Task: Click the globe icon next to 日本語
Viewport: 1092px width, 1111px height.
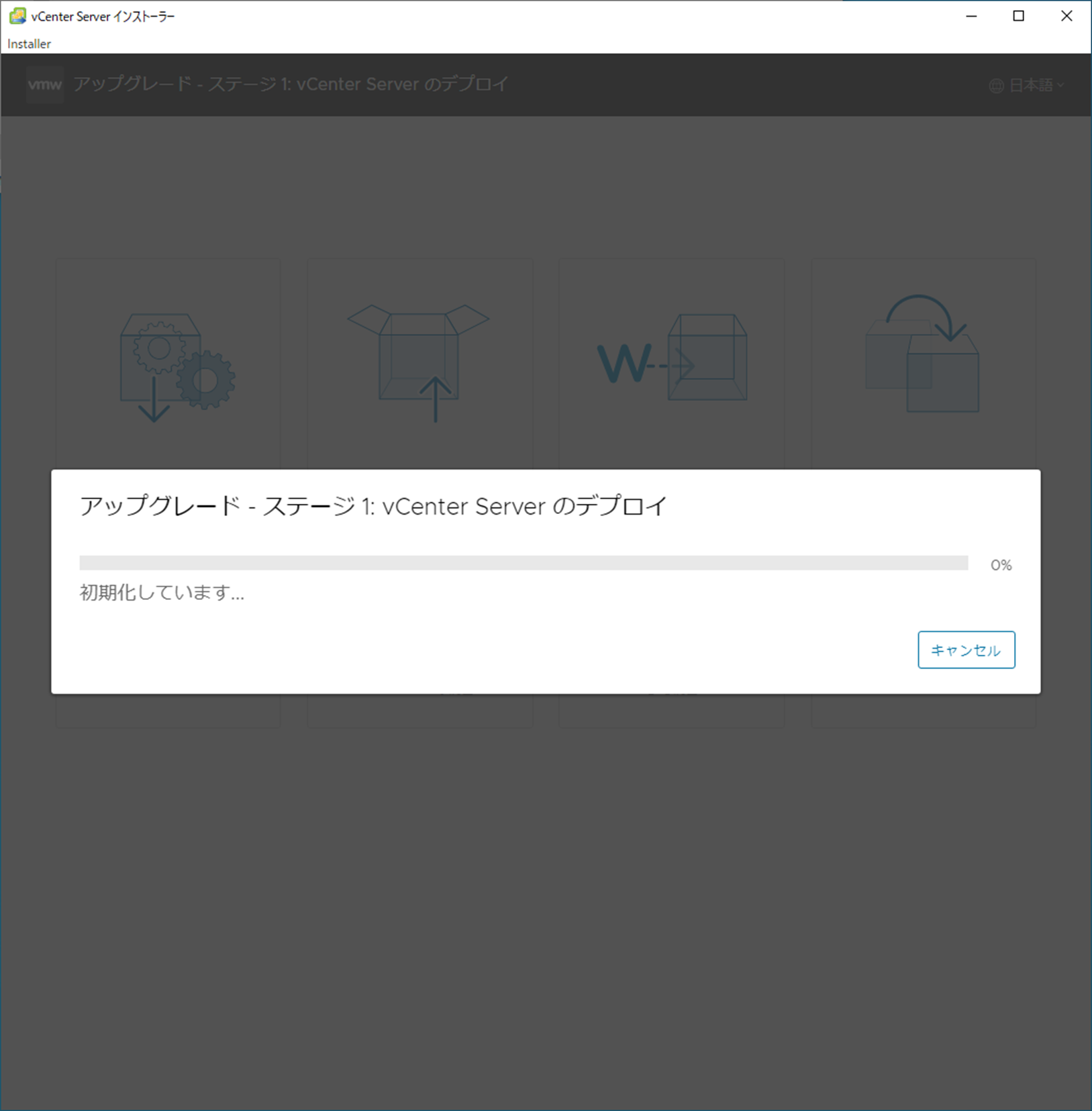Action: [997, 86]
